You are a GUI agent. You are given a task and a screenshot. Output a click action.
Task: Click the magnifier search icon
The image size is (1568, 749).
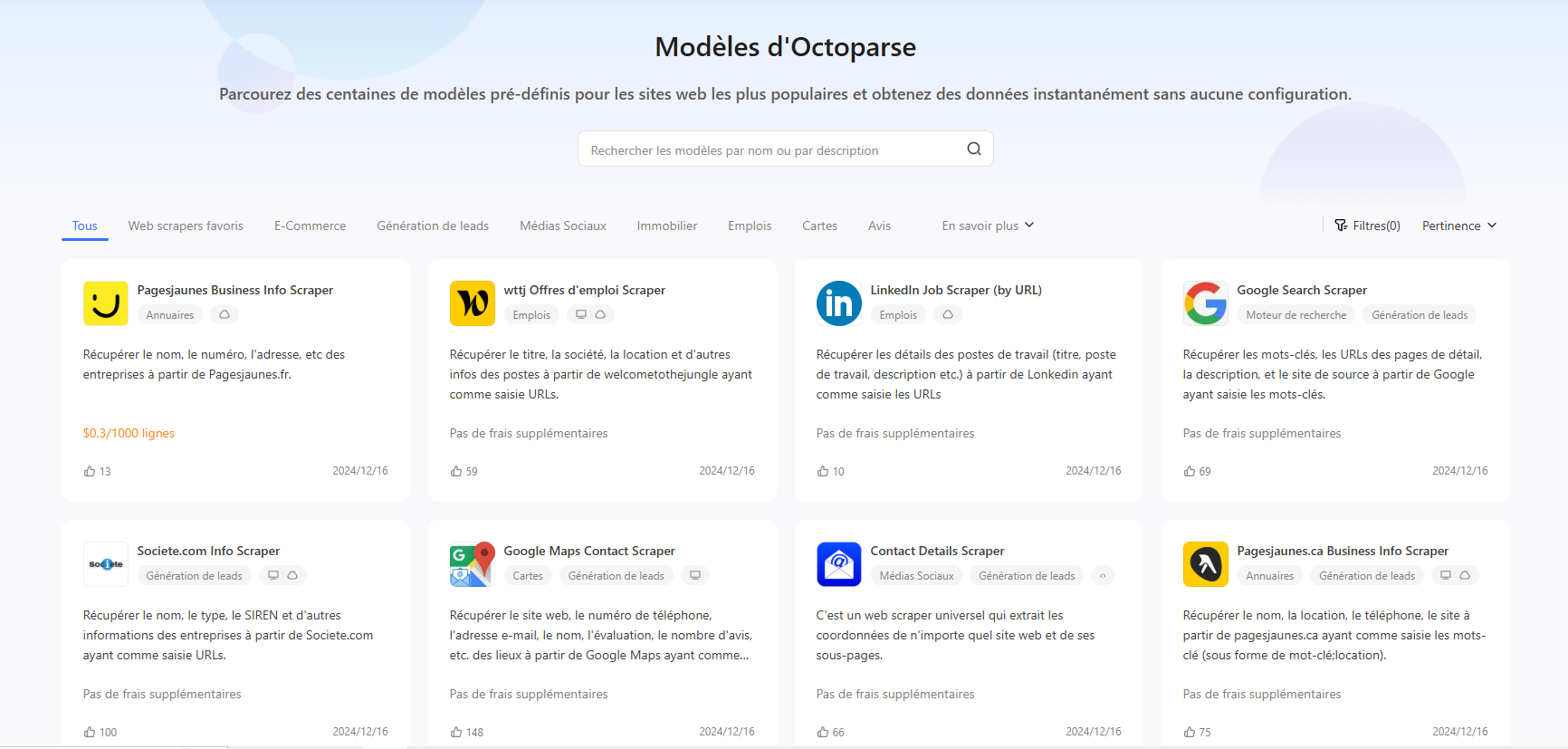(x=974, y=149)
